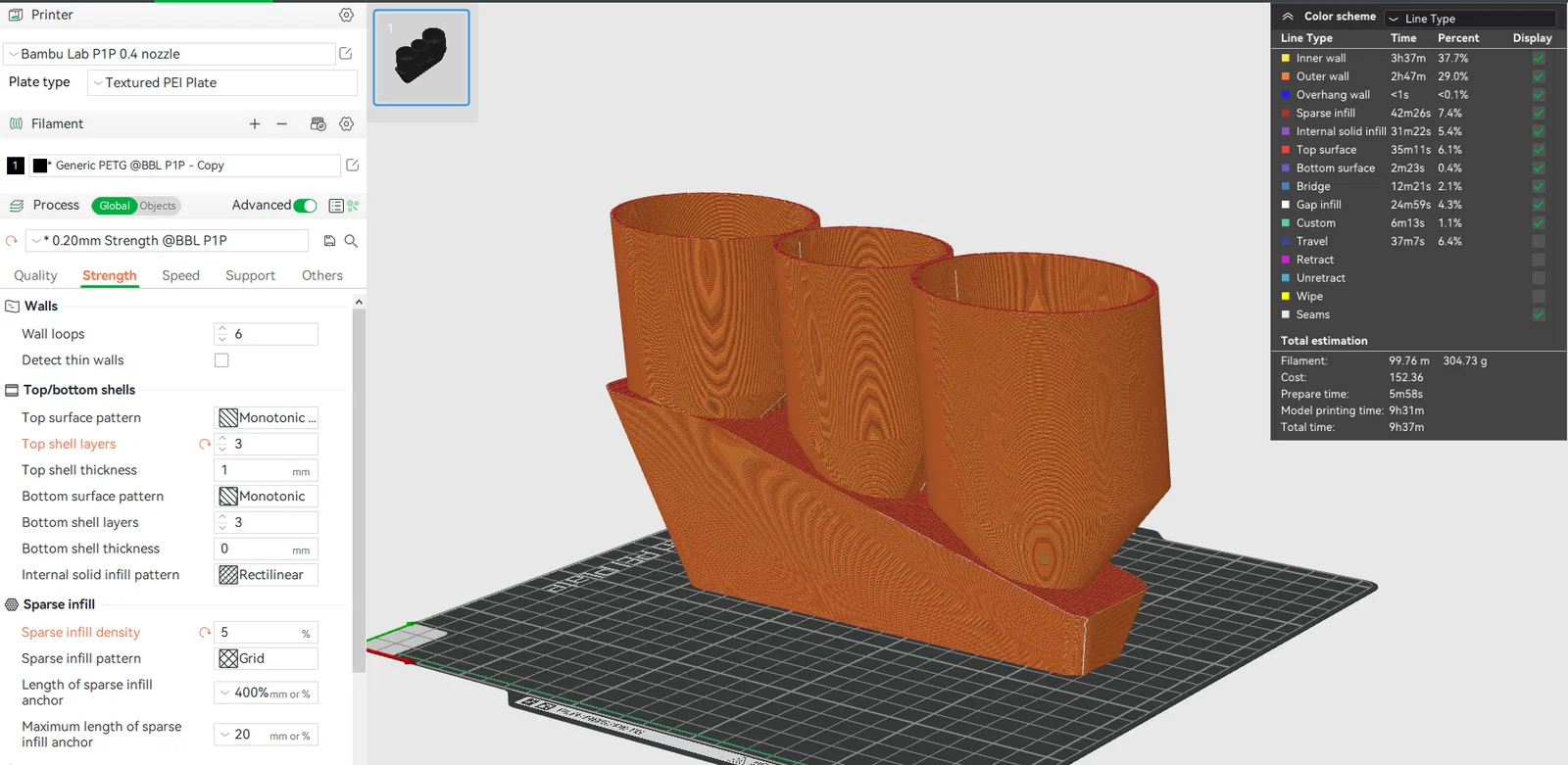
Task: Hide Top surface lines in preview
Action: [1539, 150]
